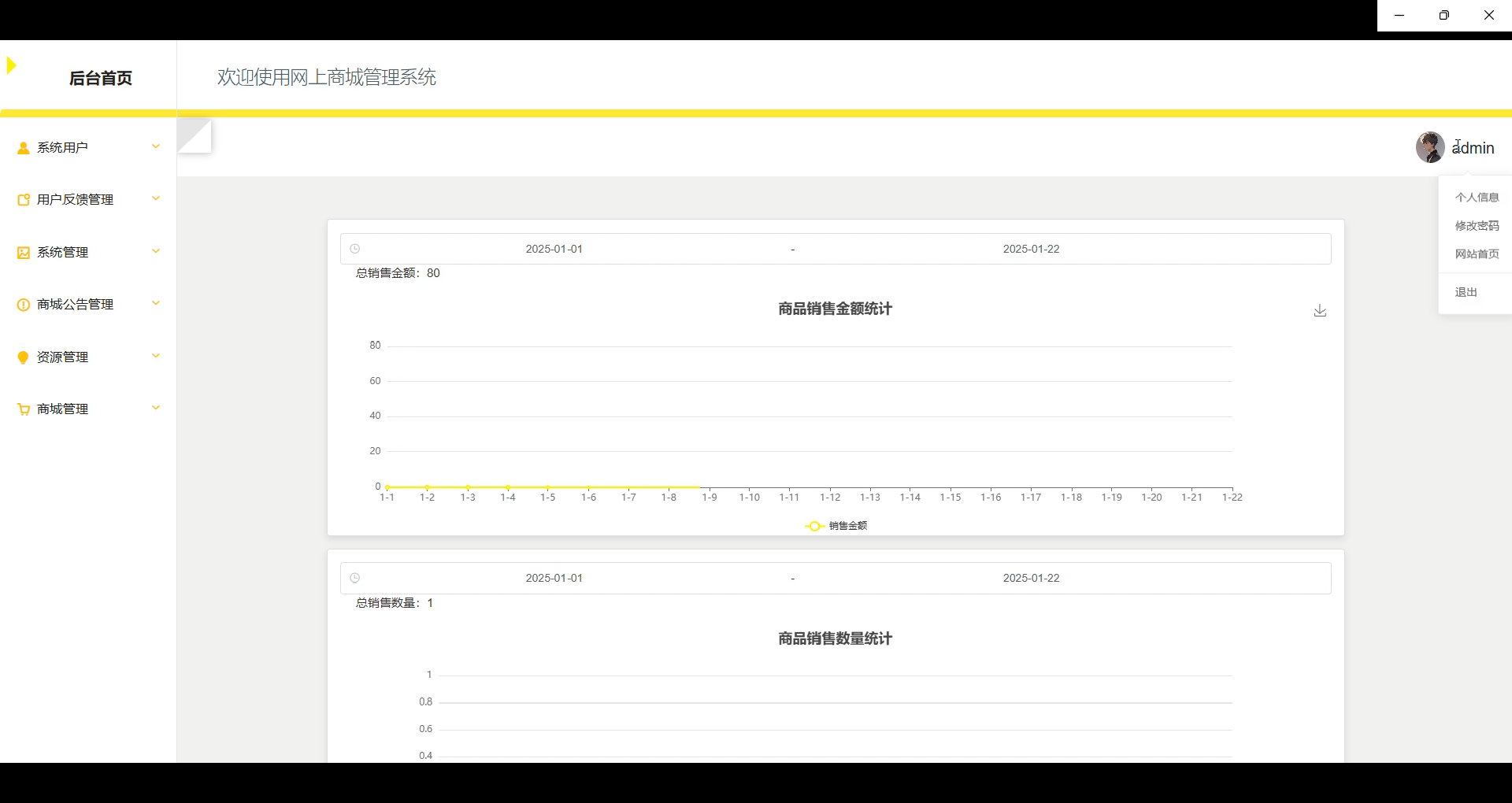Click the 商城公告管理 alert icon
The image size is (1512, 803).
point(24,305)
